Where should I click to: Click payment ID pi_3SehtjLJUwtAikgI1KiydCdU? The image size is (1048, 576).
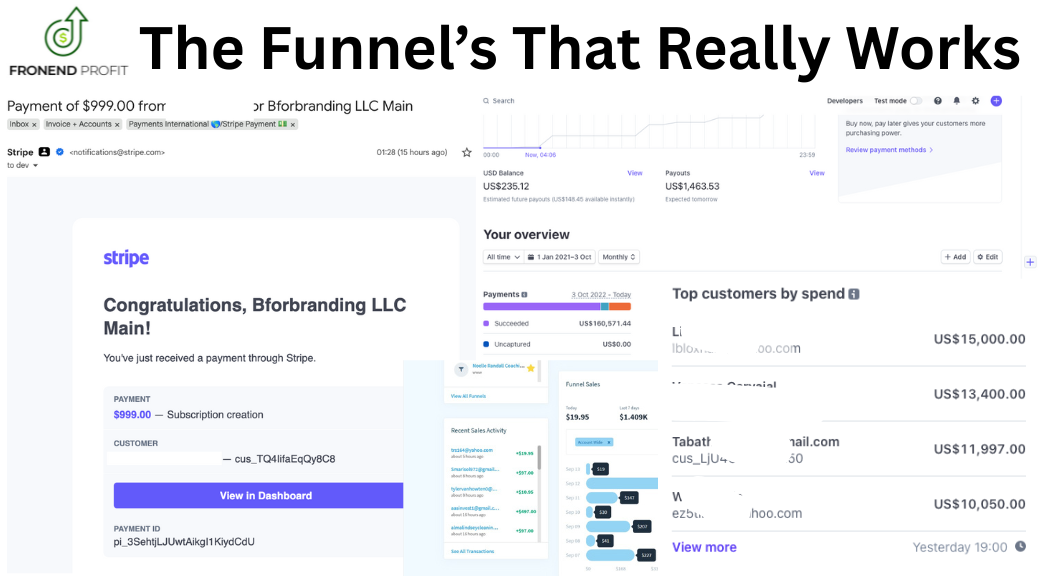point(184,542)
